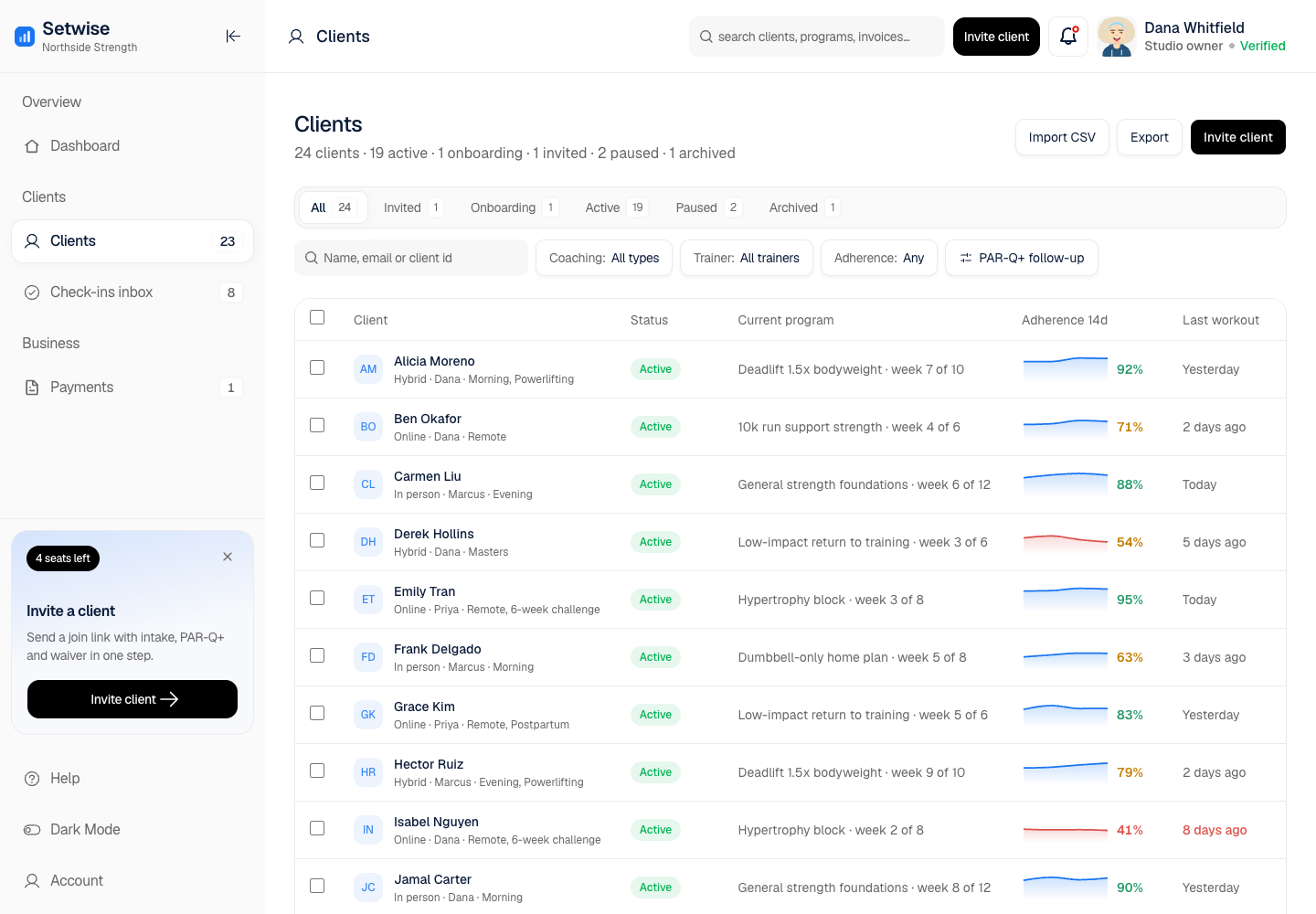Select the Emily Tran row checkbox
The width and height of the screenshot is (1316, 914).
[x=317, y=598]
